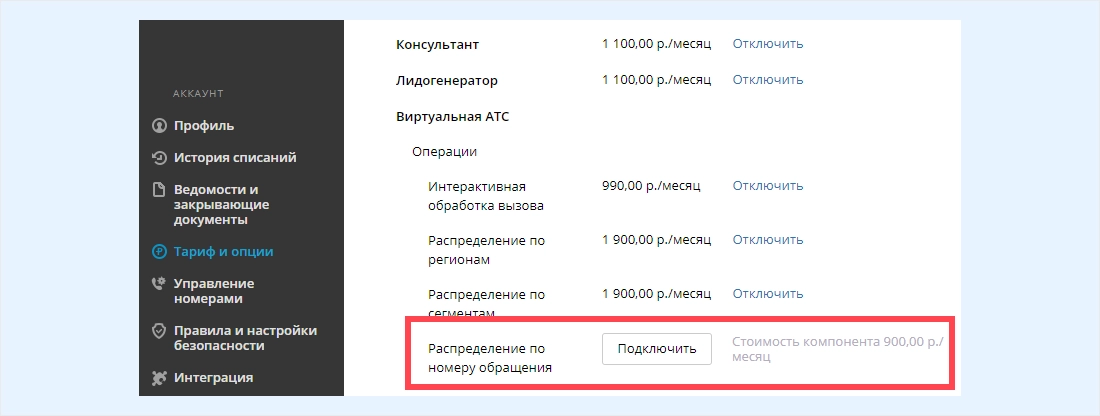Click the АККАУНТ sidebar heading
Screen dimensions: 1100x416
coord(198,94)
